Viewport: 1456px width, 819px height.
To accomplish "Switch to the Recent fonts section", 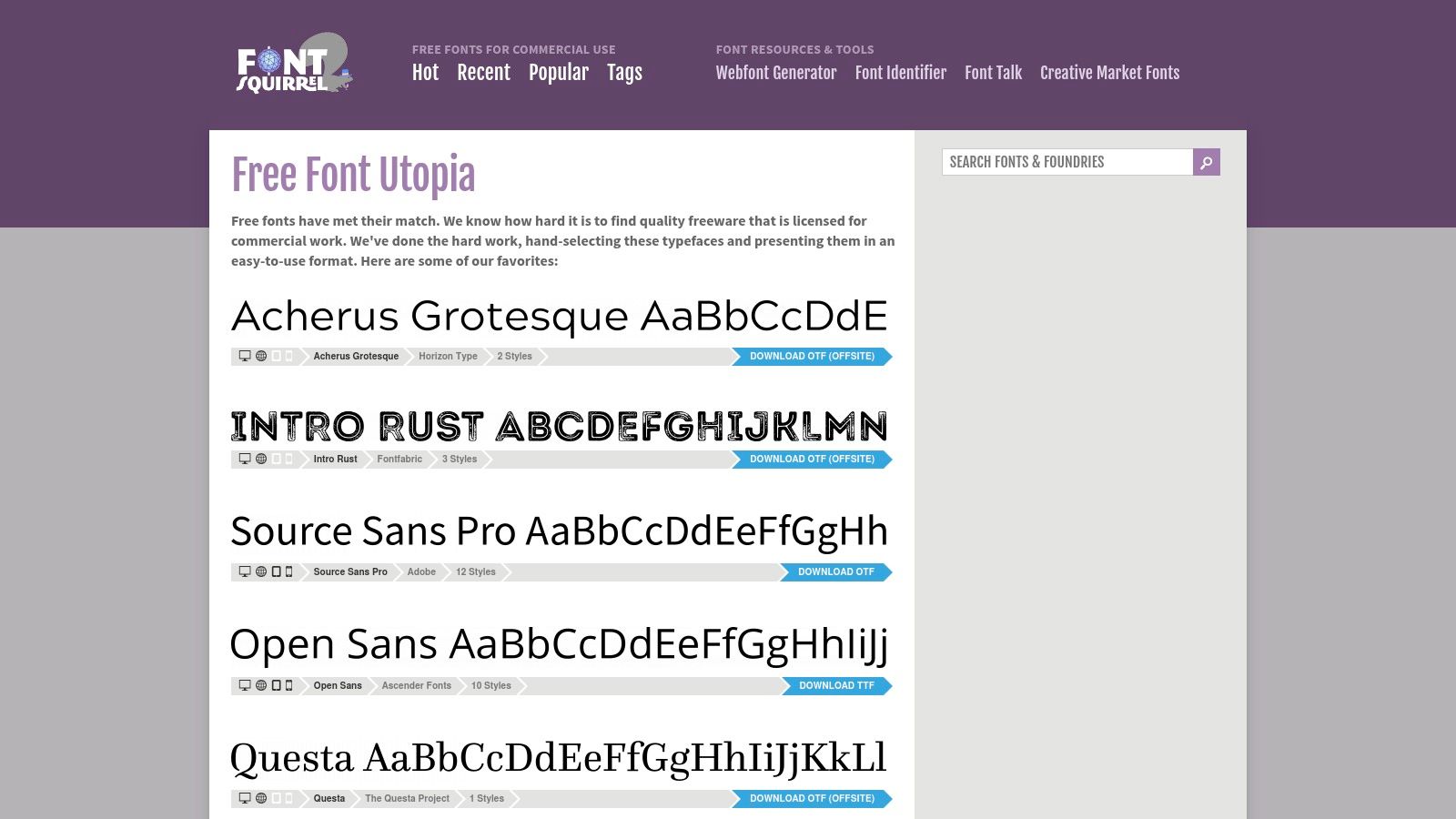I will tap(483, 72).
